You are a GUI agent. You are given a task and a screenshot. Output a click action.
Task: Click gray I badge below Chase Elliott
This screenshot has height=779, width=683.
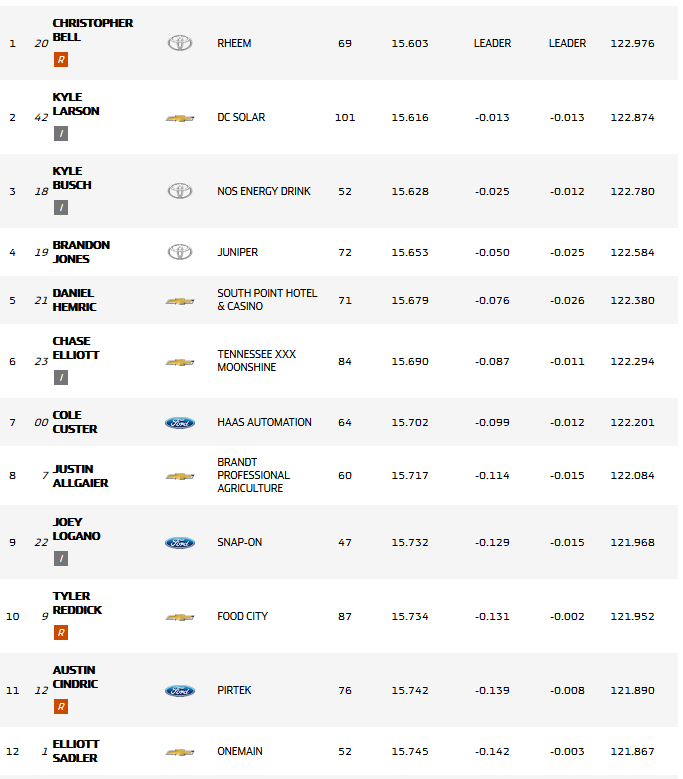click(x=61, y=377)
